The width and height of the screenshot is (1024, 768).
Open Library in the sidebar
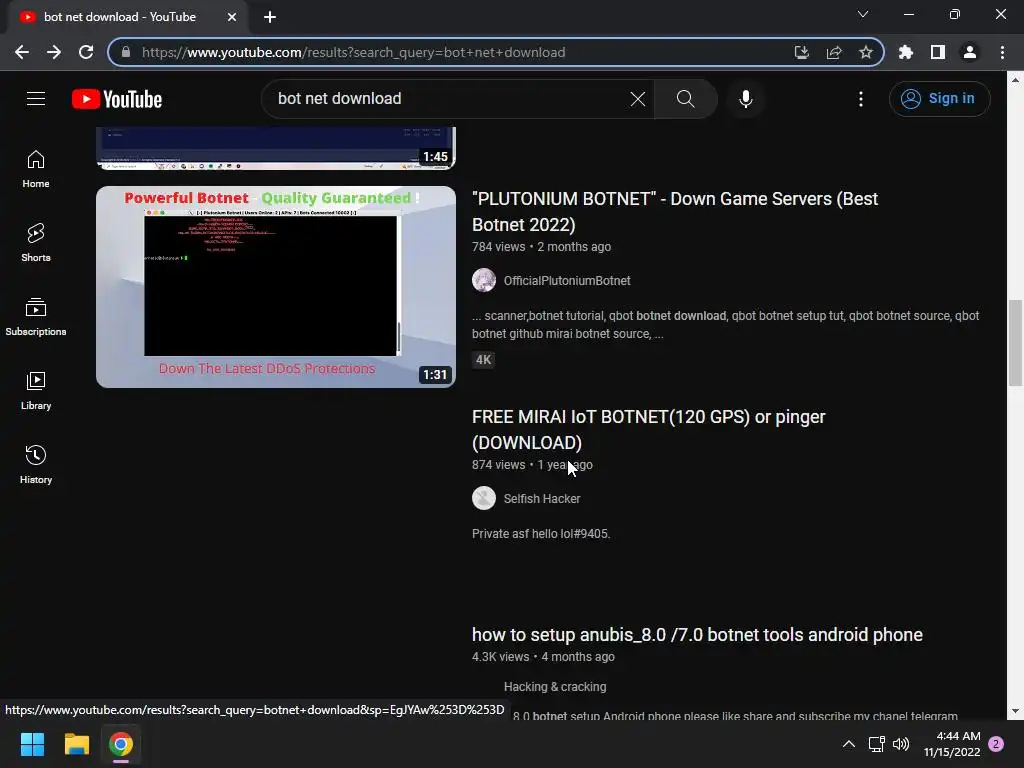point(36,390)
